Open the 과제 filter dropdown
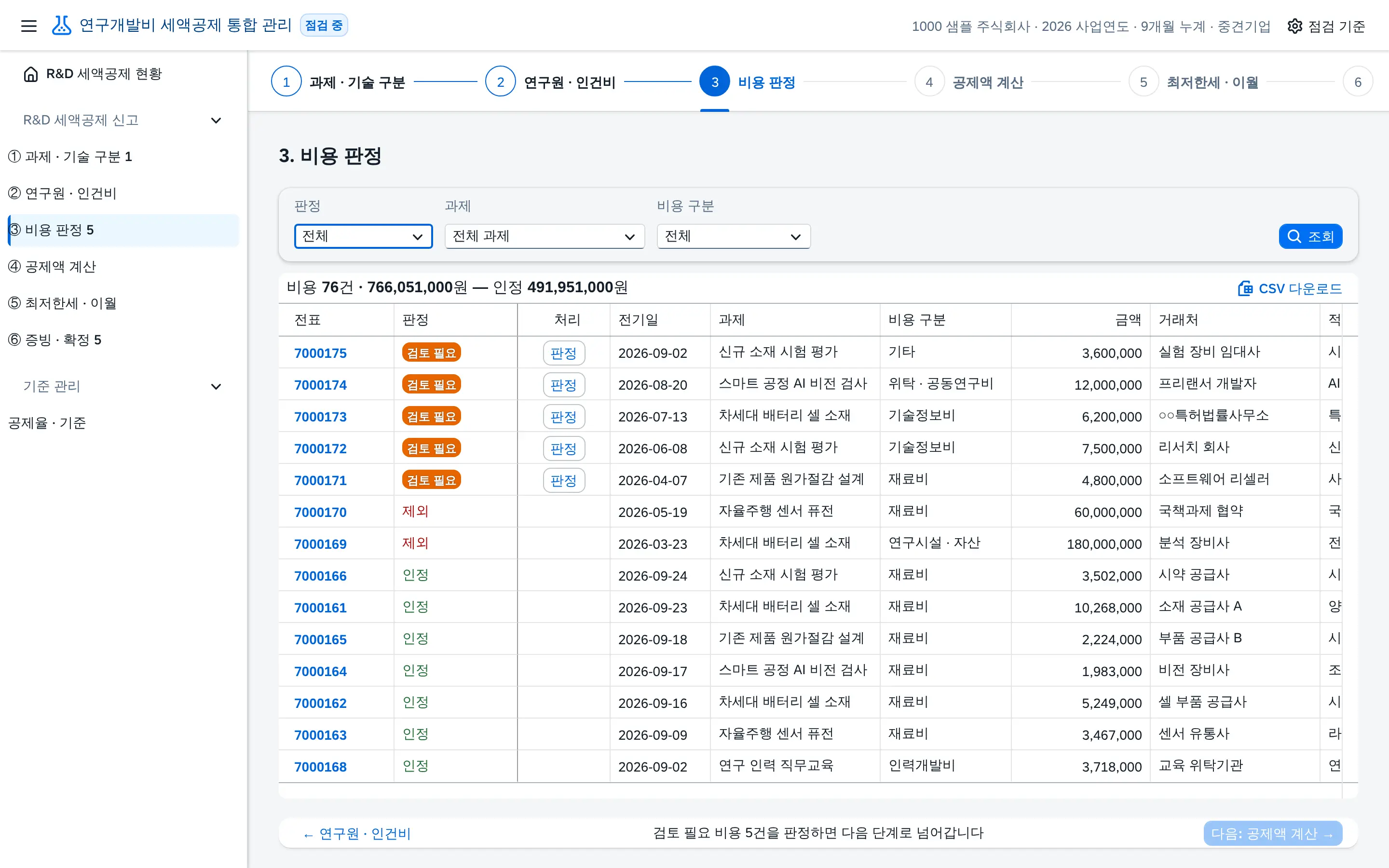This screenshot has width=1389, height=868. [545, 236]
